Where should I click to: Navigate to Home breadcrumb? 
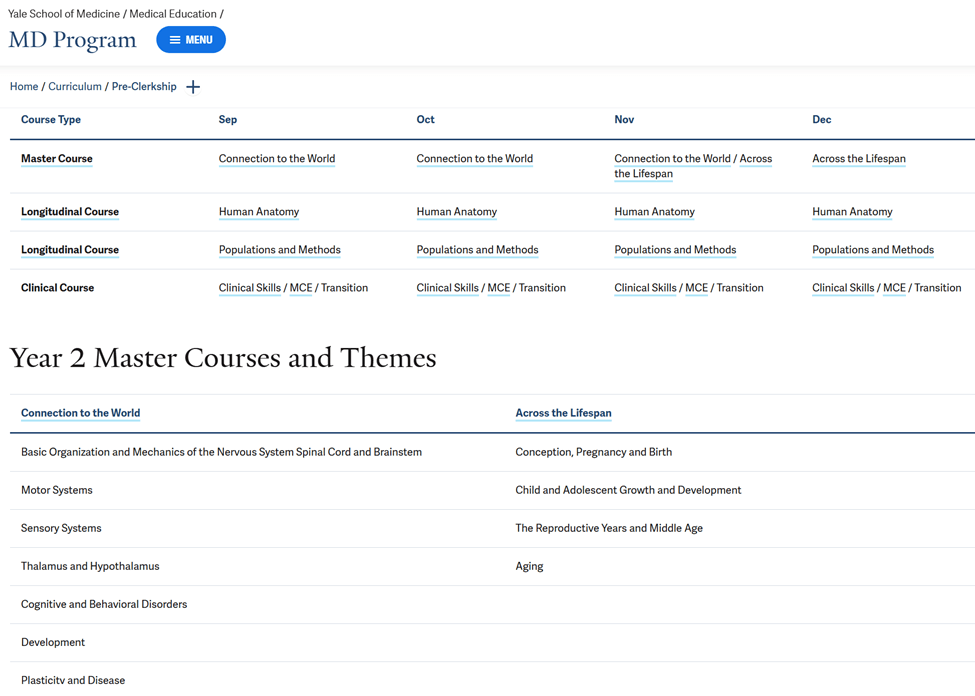tap(24, 86)
